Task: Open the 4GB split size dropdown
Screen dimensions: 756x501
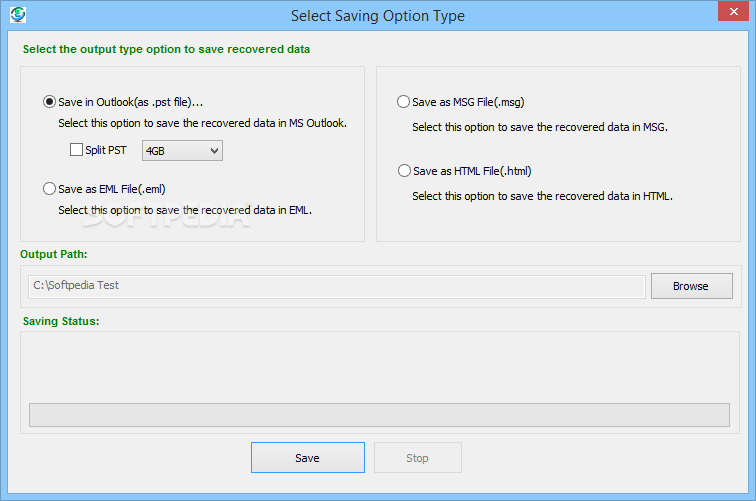Action: pyautogui.click(x=182, y=150)
